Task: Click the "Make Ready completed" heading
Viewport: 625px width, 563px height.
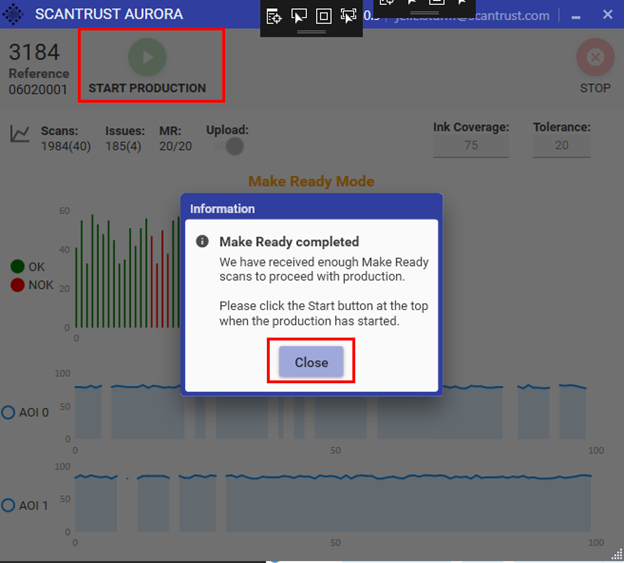Action: (x=289, y=242)
